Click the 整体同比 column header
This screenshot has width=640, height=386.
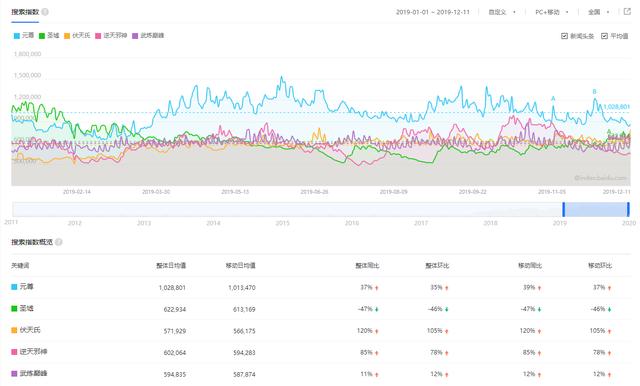367,266
